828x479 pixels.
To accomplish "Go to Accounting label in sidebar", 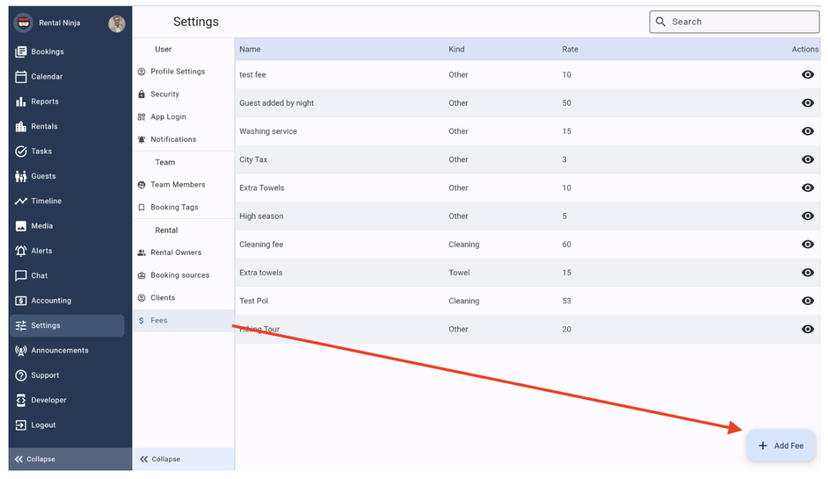I will pos(51,300).
